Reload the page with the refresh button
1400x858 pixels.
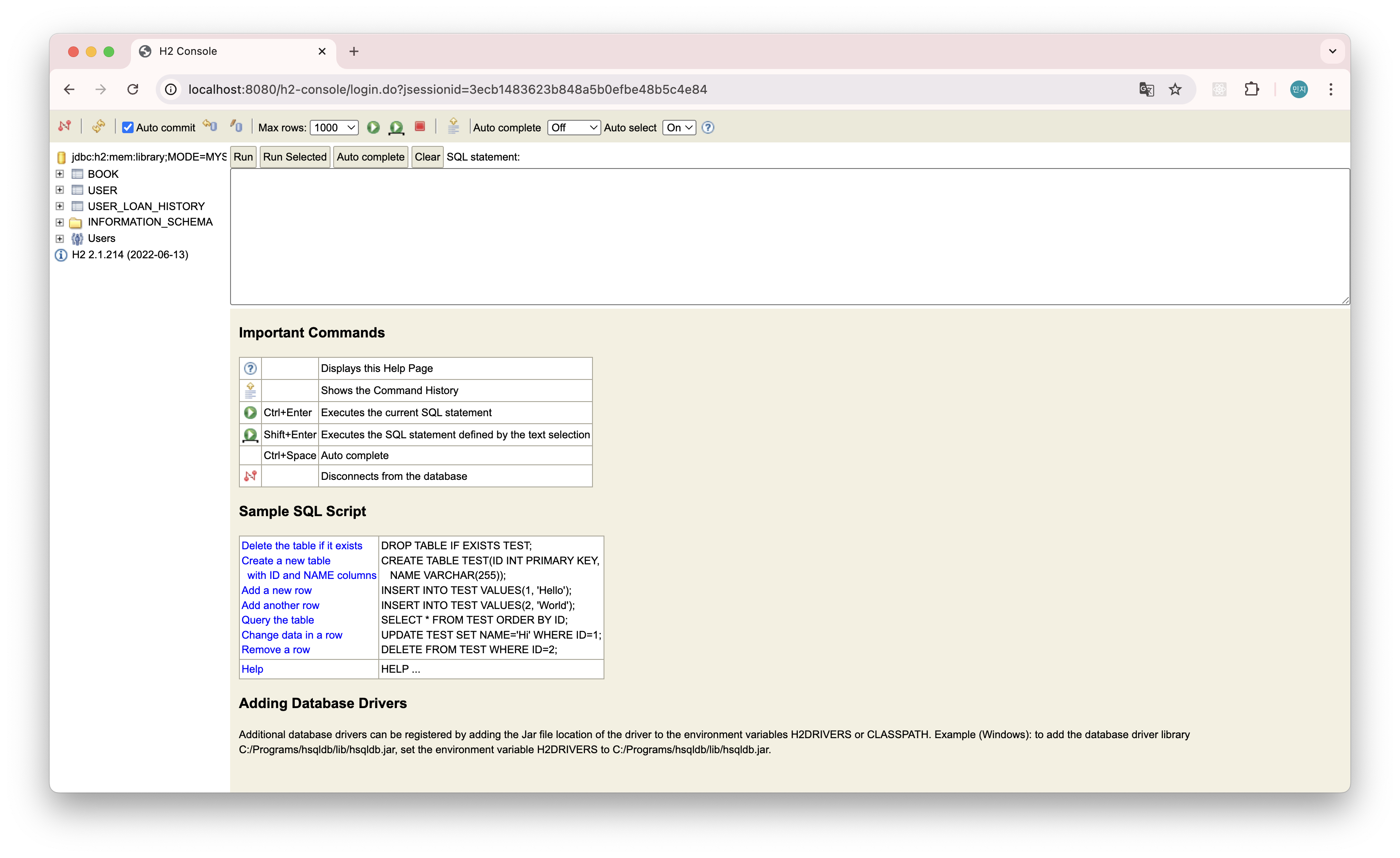(x=132, y=89)
